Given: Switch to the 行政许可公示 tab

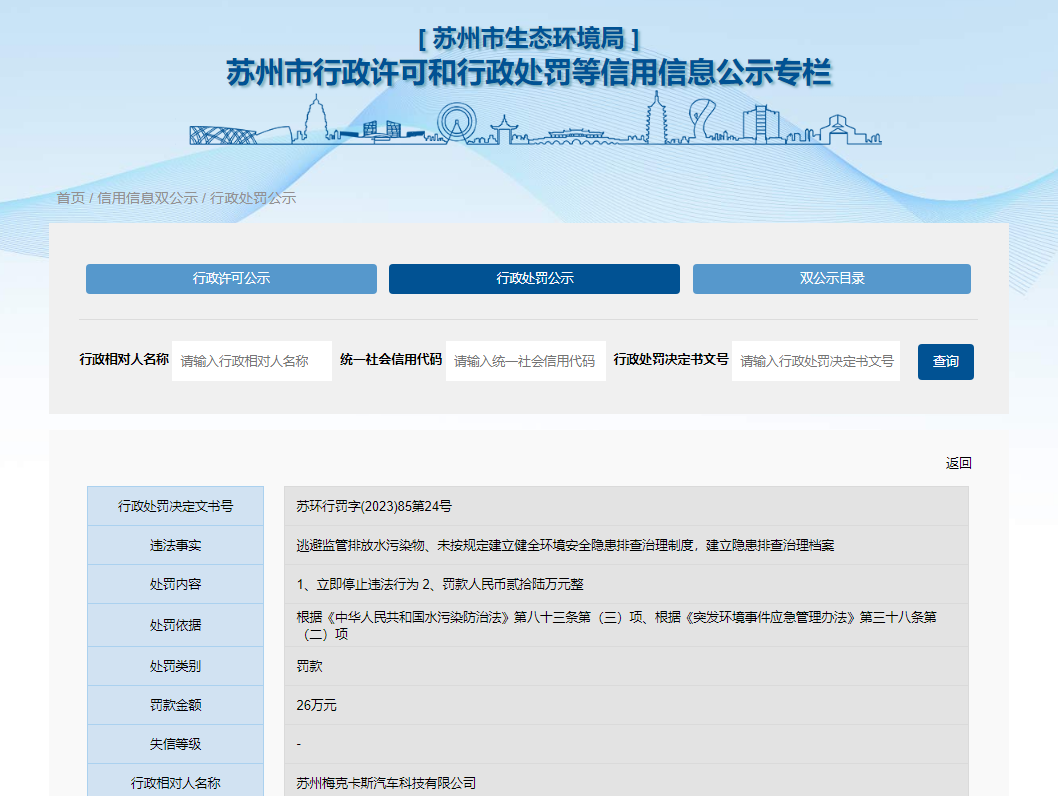Looking at the screenshot, I should [x=231, y=279].
